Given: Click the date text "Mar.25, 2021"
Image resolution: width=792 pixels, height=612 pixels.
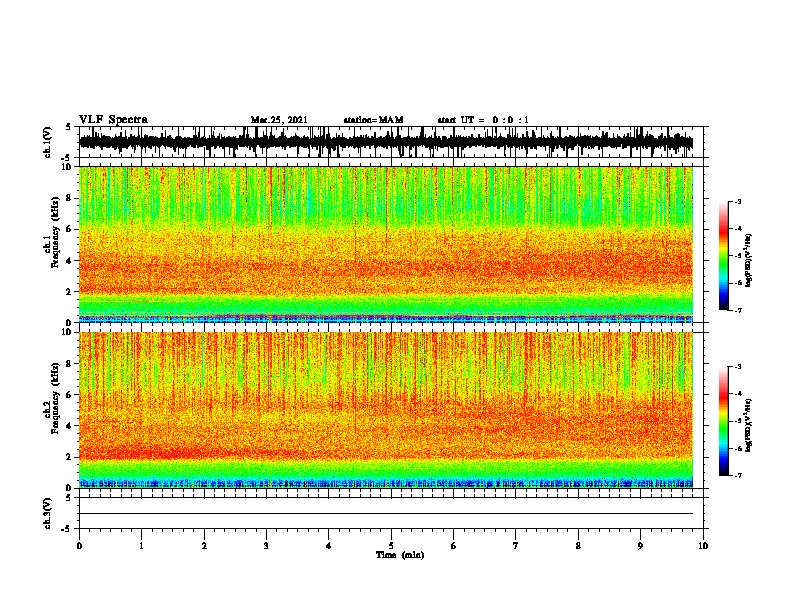Looking at the screenshot, I should pyautogui.click(x=279, y=120).
